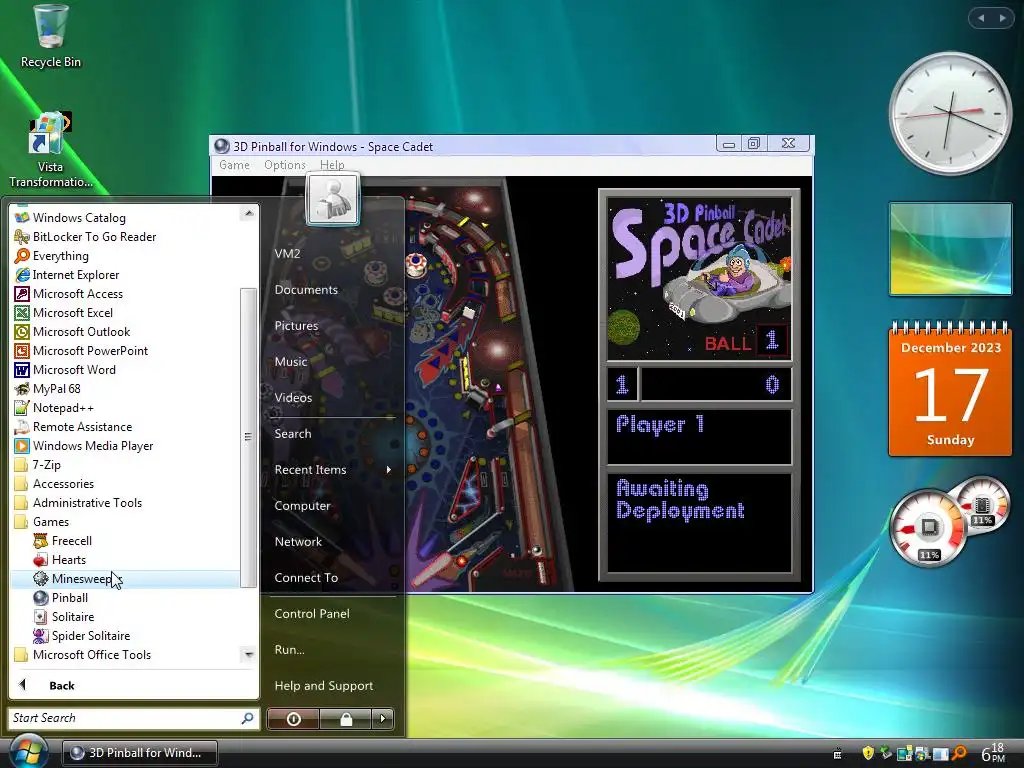Open shutdown options arrow menu

[x=383, y=719]
